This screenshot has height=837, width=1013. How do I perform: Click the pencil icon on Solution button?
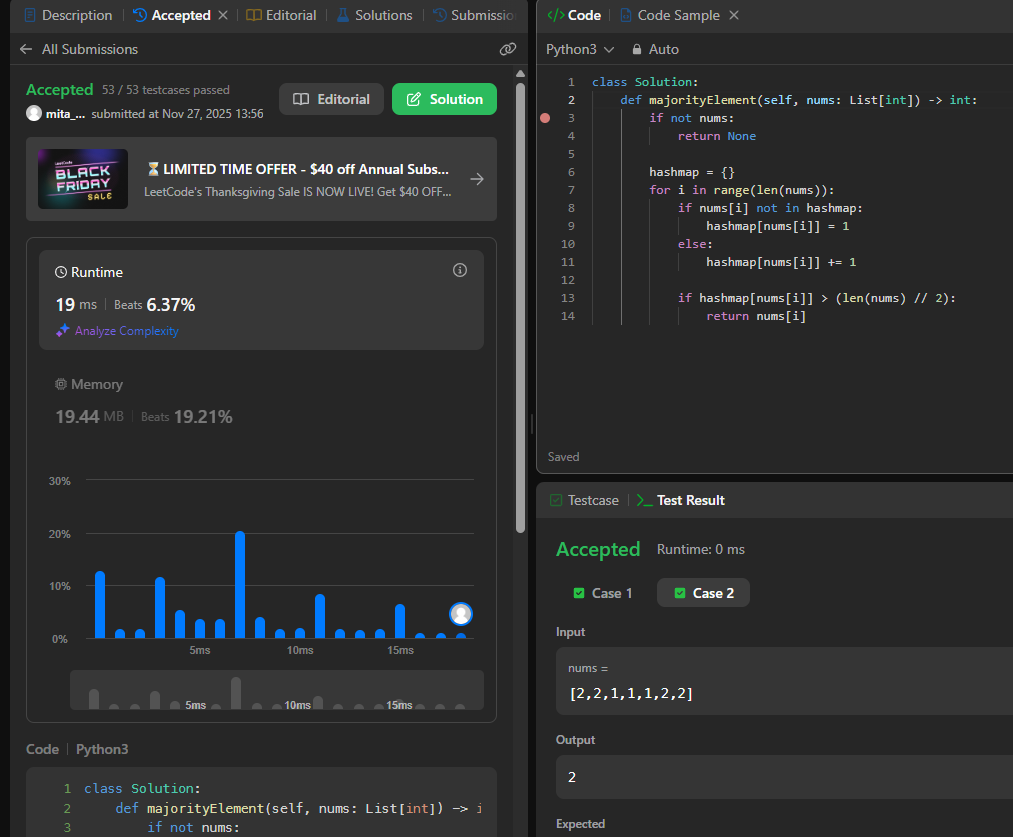pos(413,99)
